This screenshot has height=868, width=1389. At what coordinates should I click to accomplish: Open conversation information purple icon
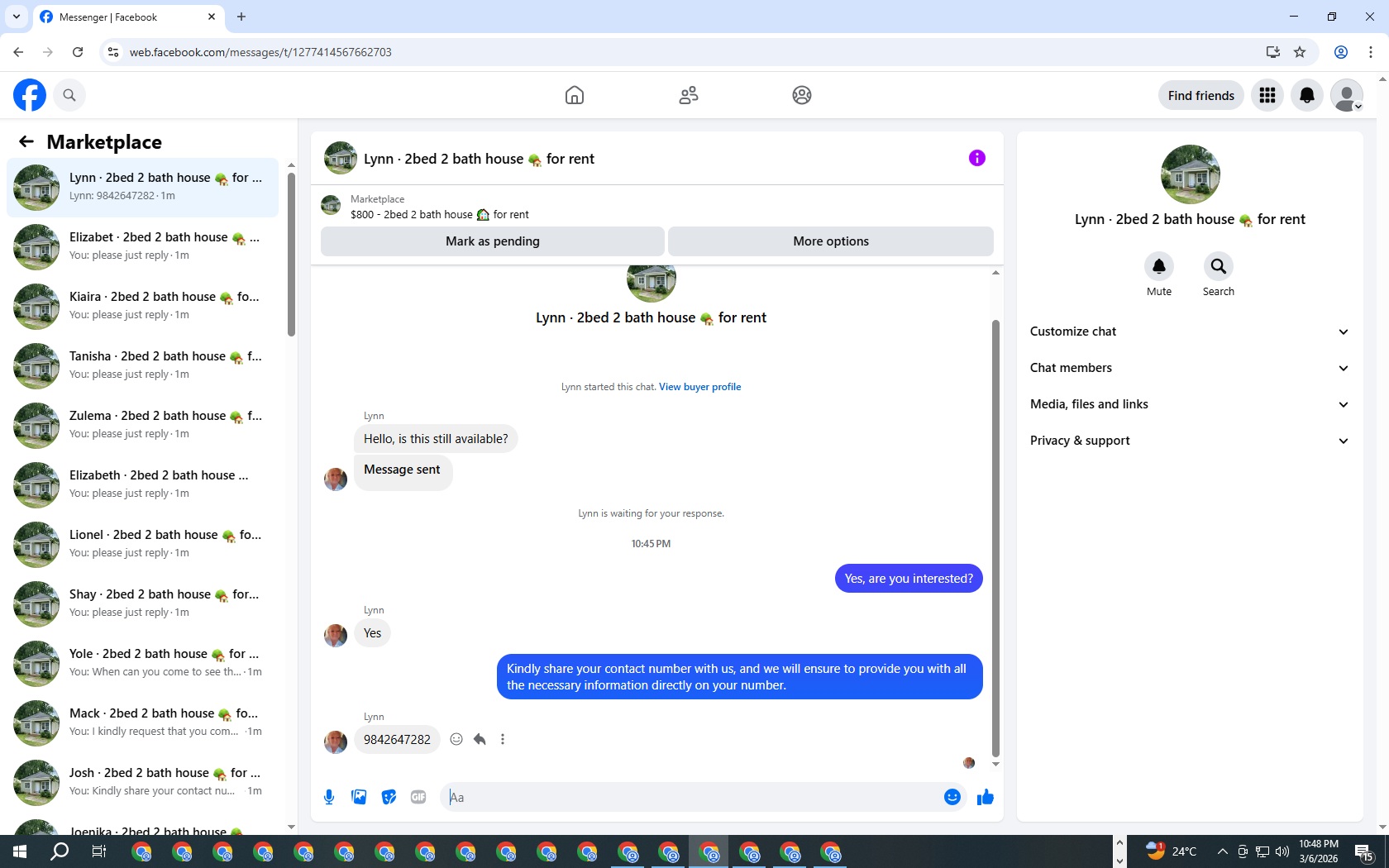tap(977, 158)
